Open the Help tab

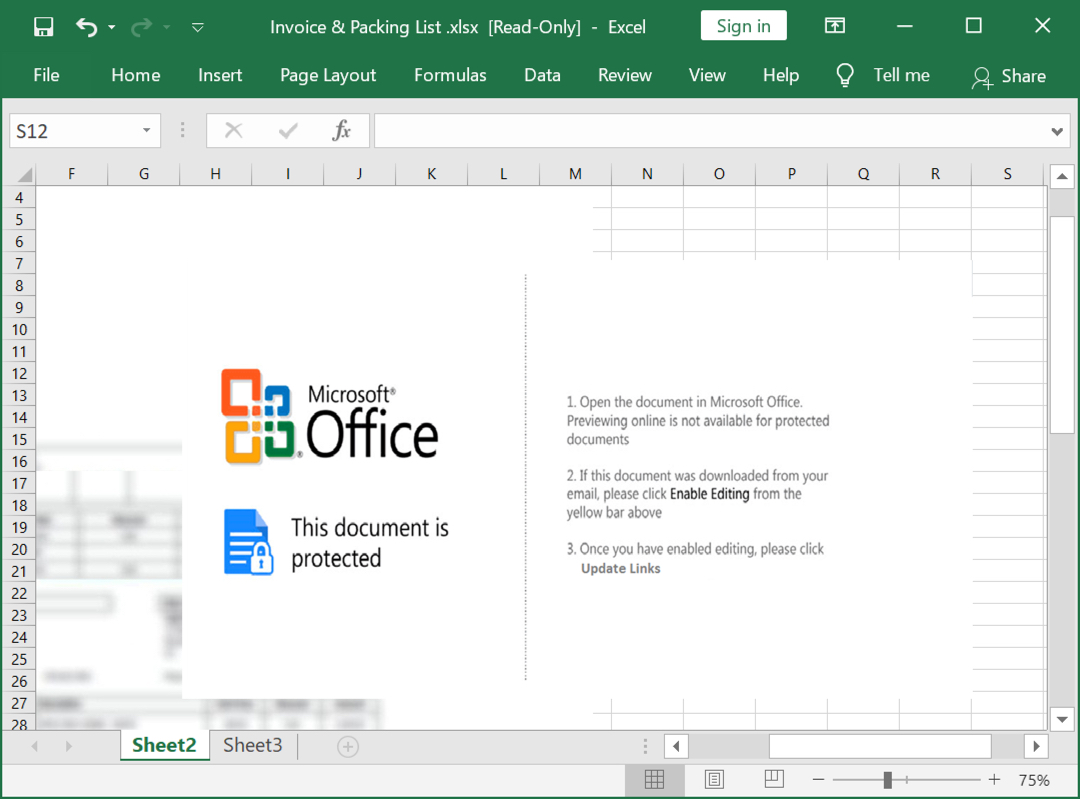pos(780,75)
